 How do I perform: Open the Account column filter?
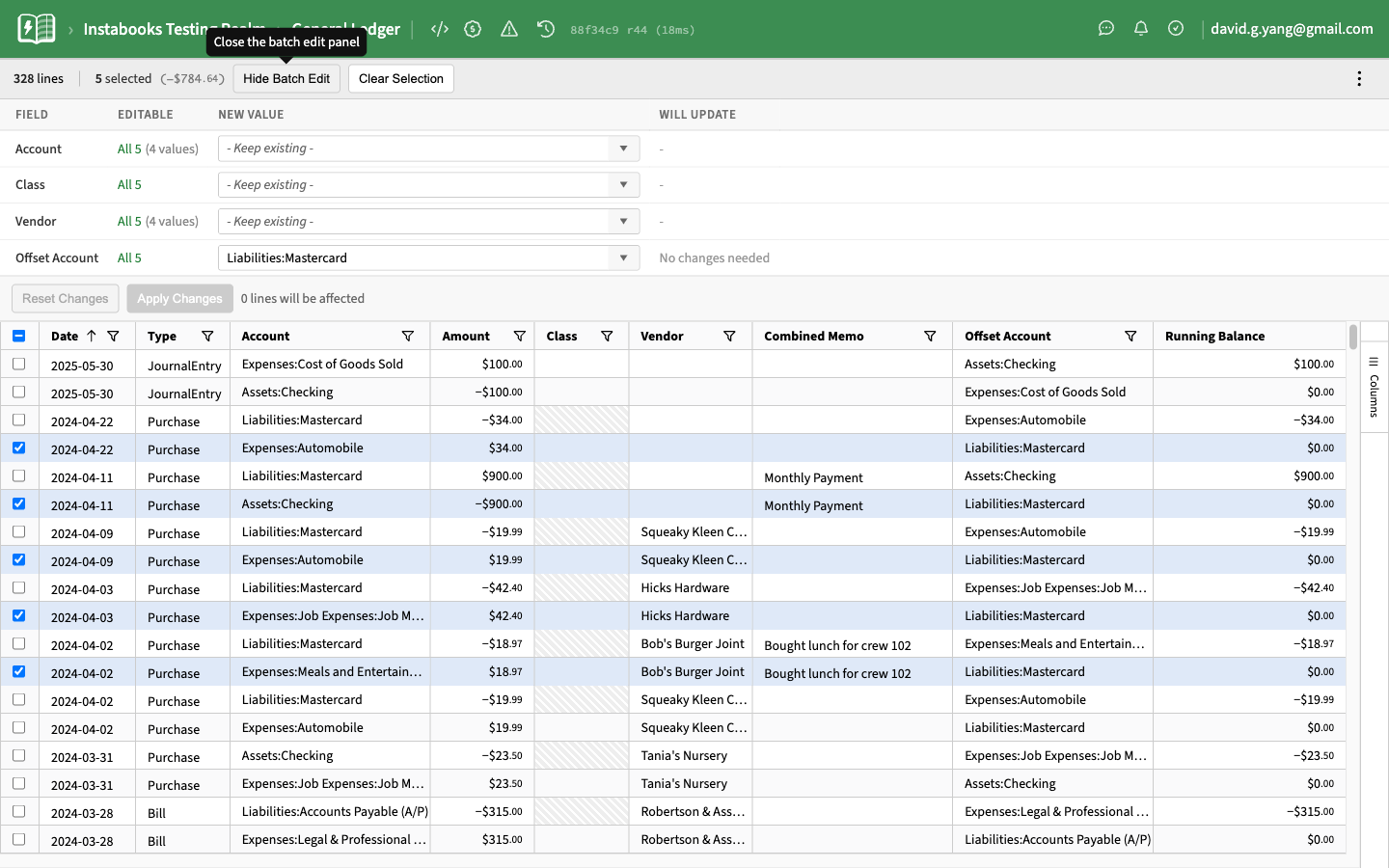point(408,336)
